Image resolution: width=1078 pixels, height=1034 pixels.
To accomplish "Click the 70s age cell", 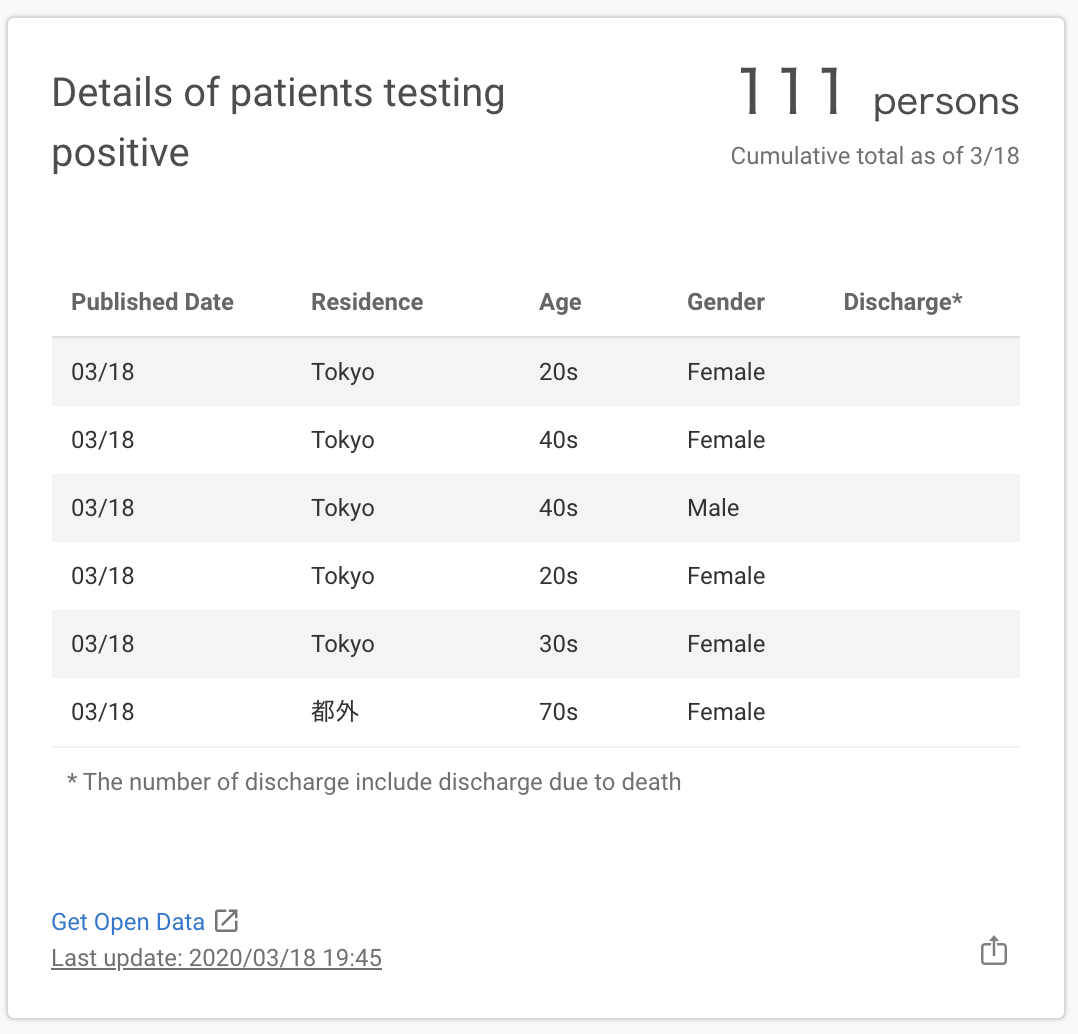I will tap(558, 712).
